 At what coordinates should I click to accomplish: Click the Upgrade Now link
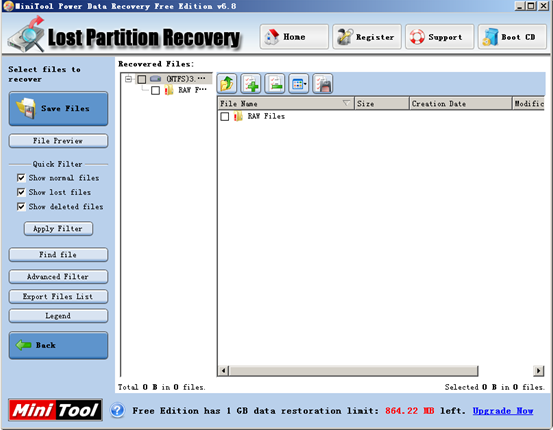[503, 411]
